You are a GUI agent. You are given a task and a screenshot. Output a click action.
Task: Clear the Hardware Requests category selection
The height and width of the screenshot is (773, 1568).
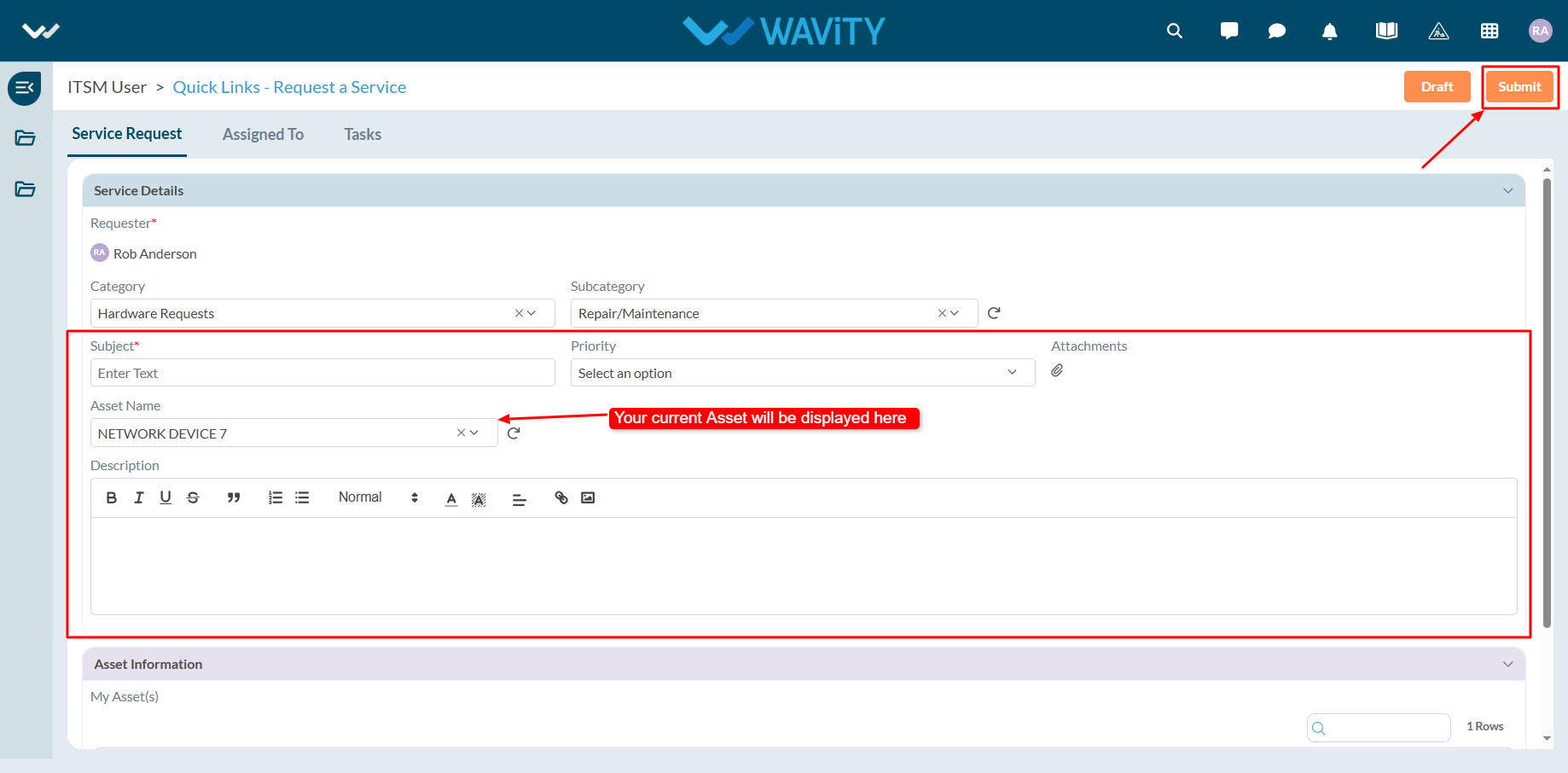tap(519, 313)
